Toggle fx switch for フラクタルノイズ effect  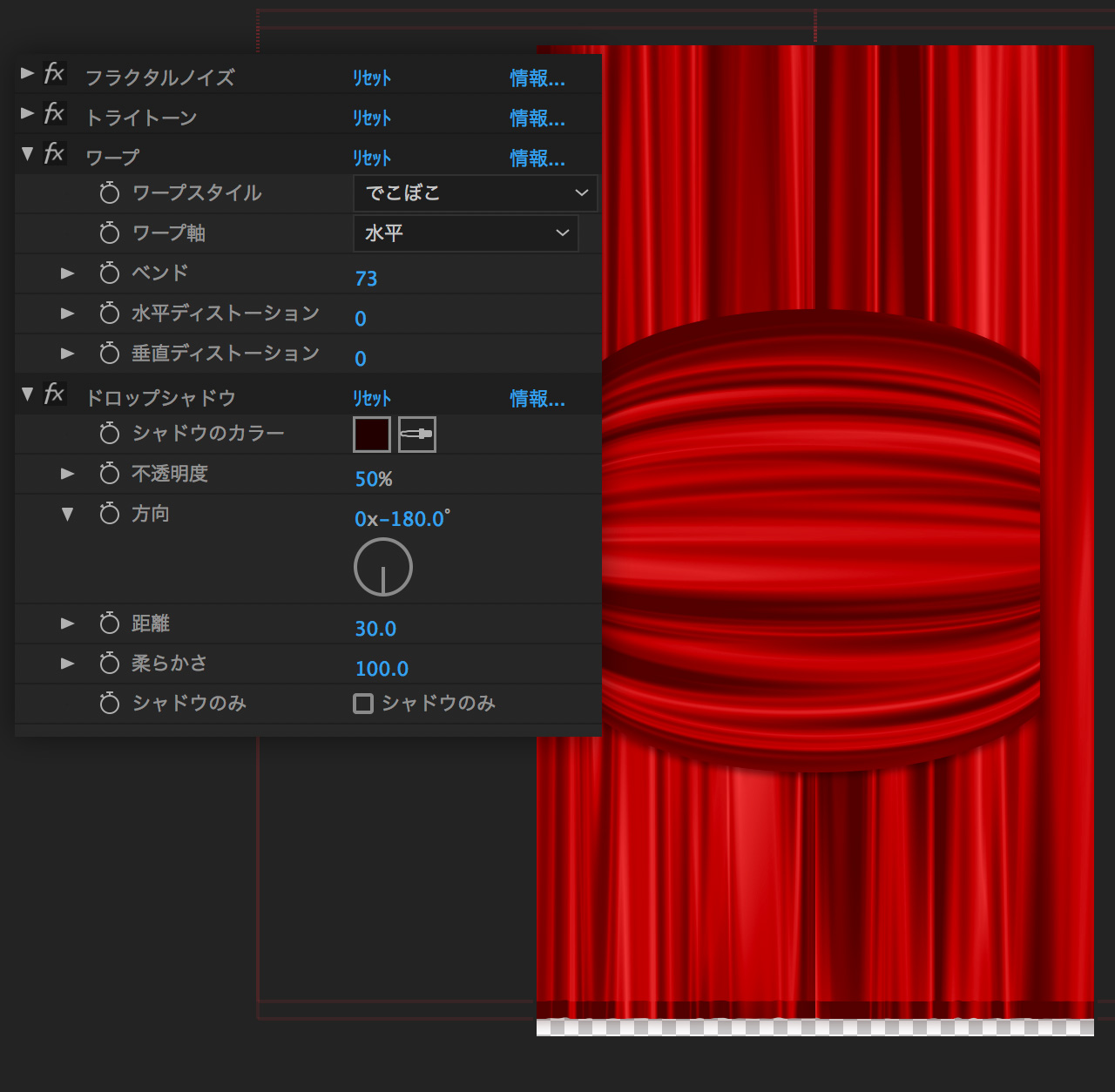(54, 73)
